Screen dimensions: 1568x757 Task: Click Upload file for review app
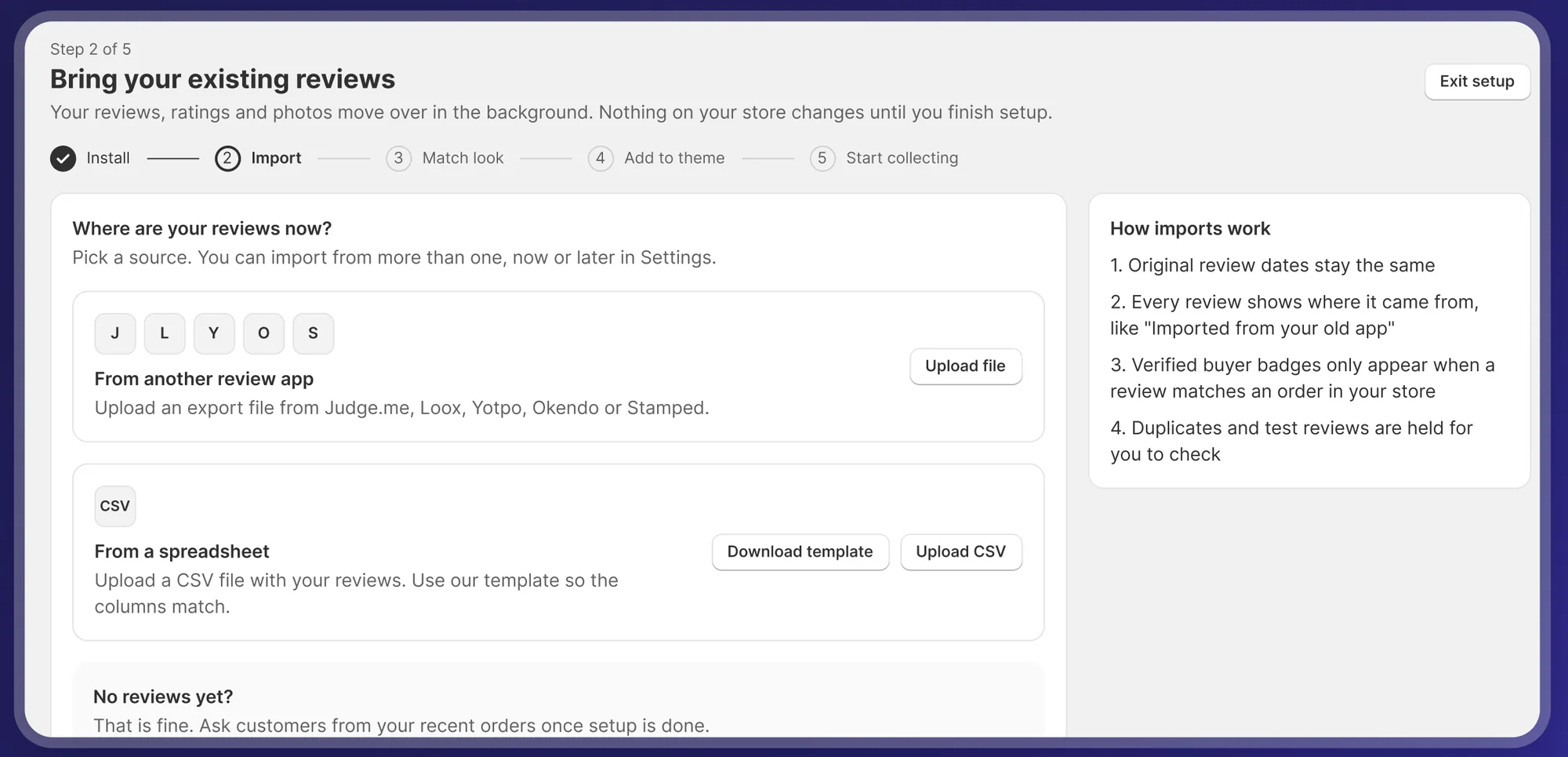[x=965, y=366]
